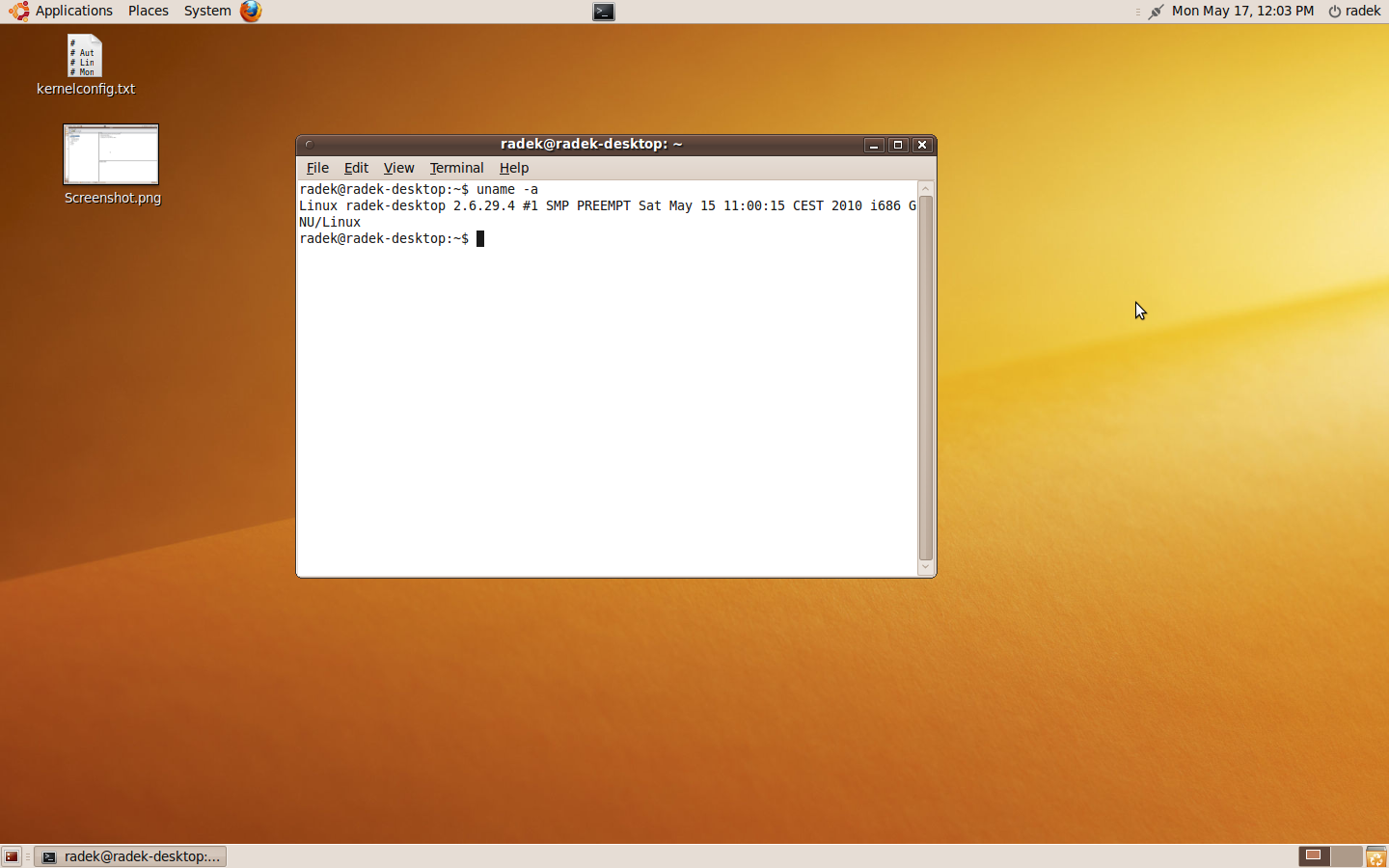Switch to the second workspace

pyautogui.click(x=1346, y=856)
